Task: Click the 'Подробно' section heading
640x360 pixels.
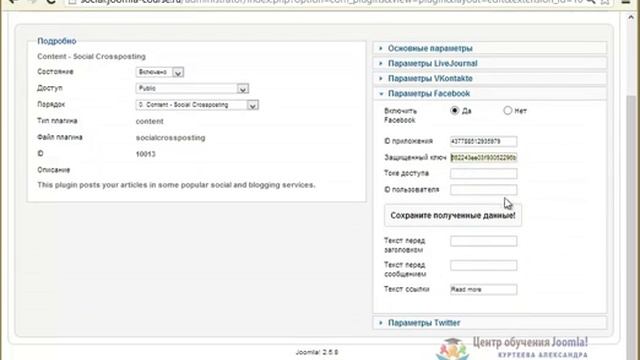Action: [57, 41]
